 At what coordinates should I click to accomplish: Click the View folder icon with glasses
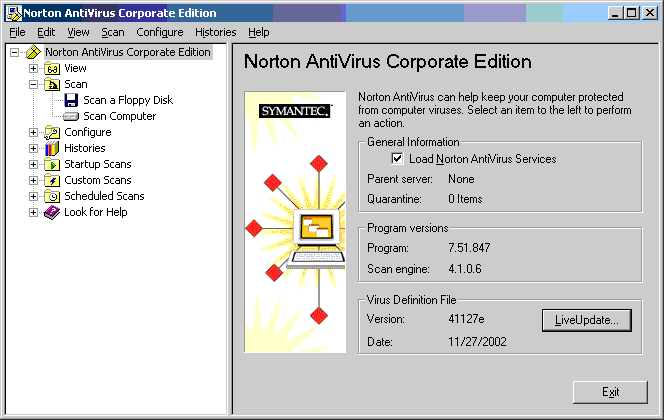(x=52, y=68)
